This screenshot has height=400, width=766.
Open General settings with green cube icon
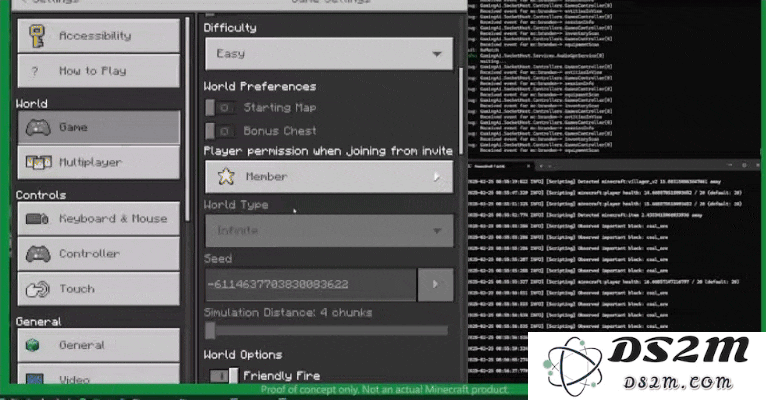point(99,345)
